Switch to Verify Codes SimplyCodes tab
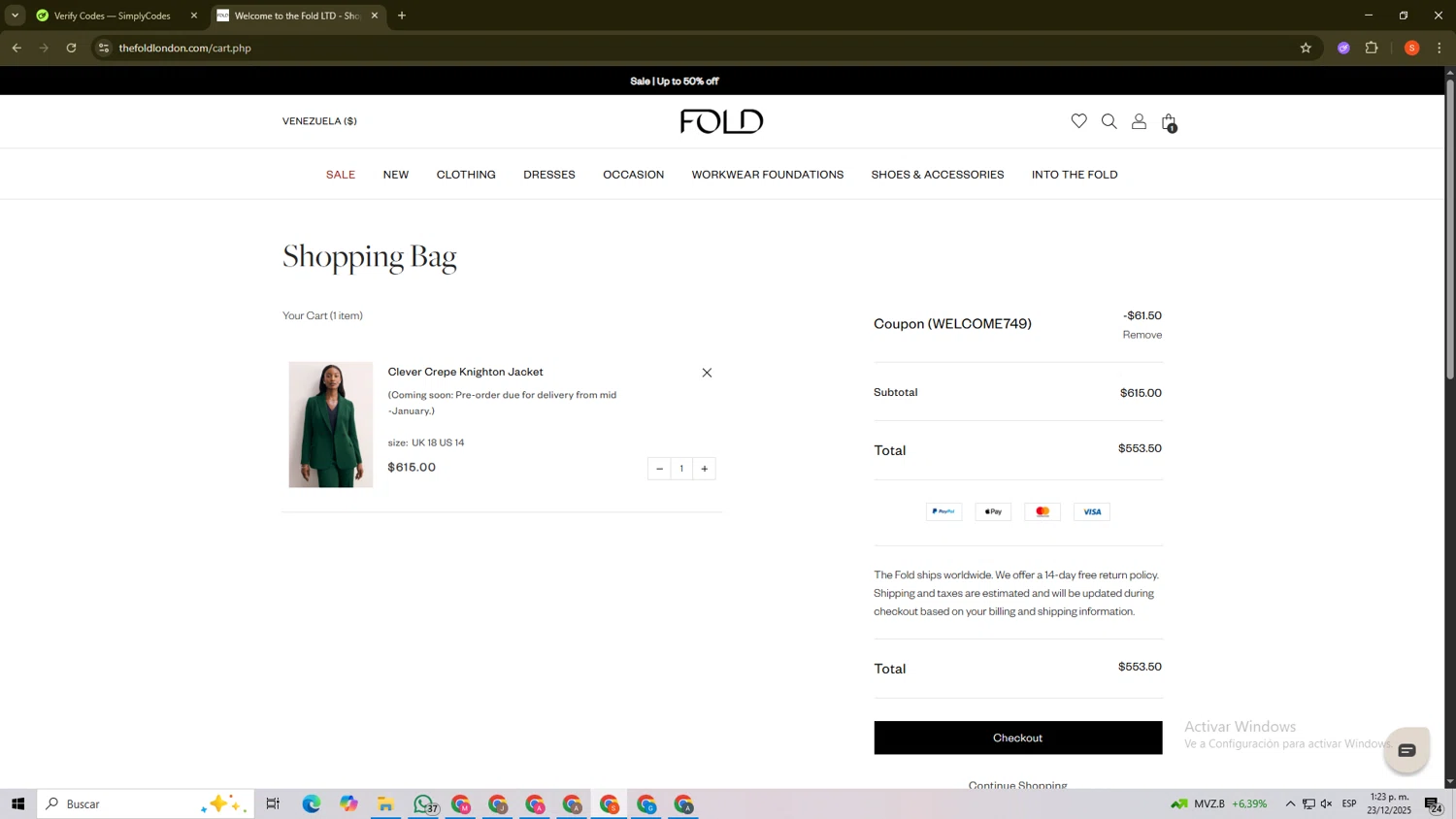 (112, 16)
